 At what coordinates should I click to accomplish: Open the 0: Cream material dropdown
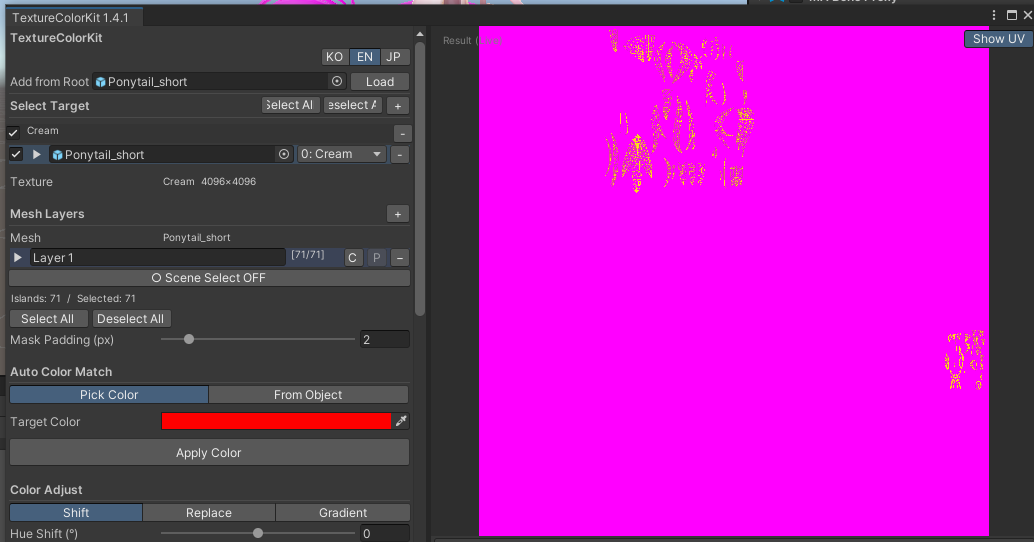point(341,154)
